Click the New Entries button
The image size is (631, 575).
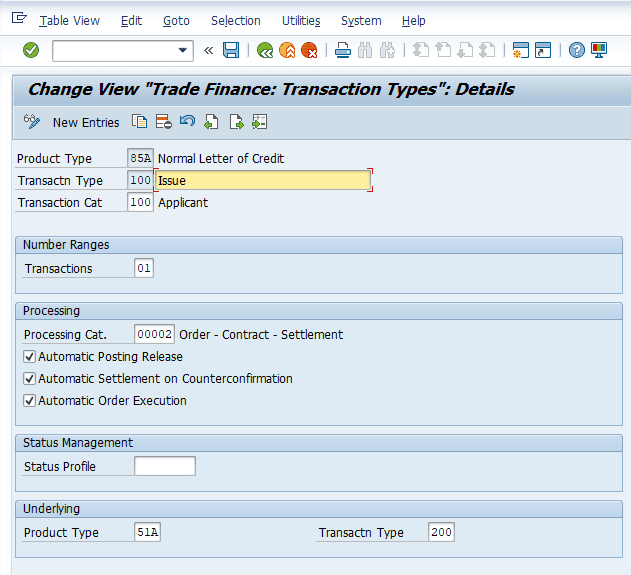(x=85, y=122)
